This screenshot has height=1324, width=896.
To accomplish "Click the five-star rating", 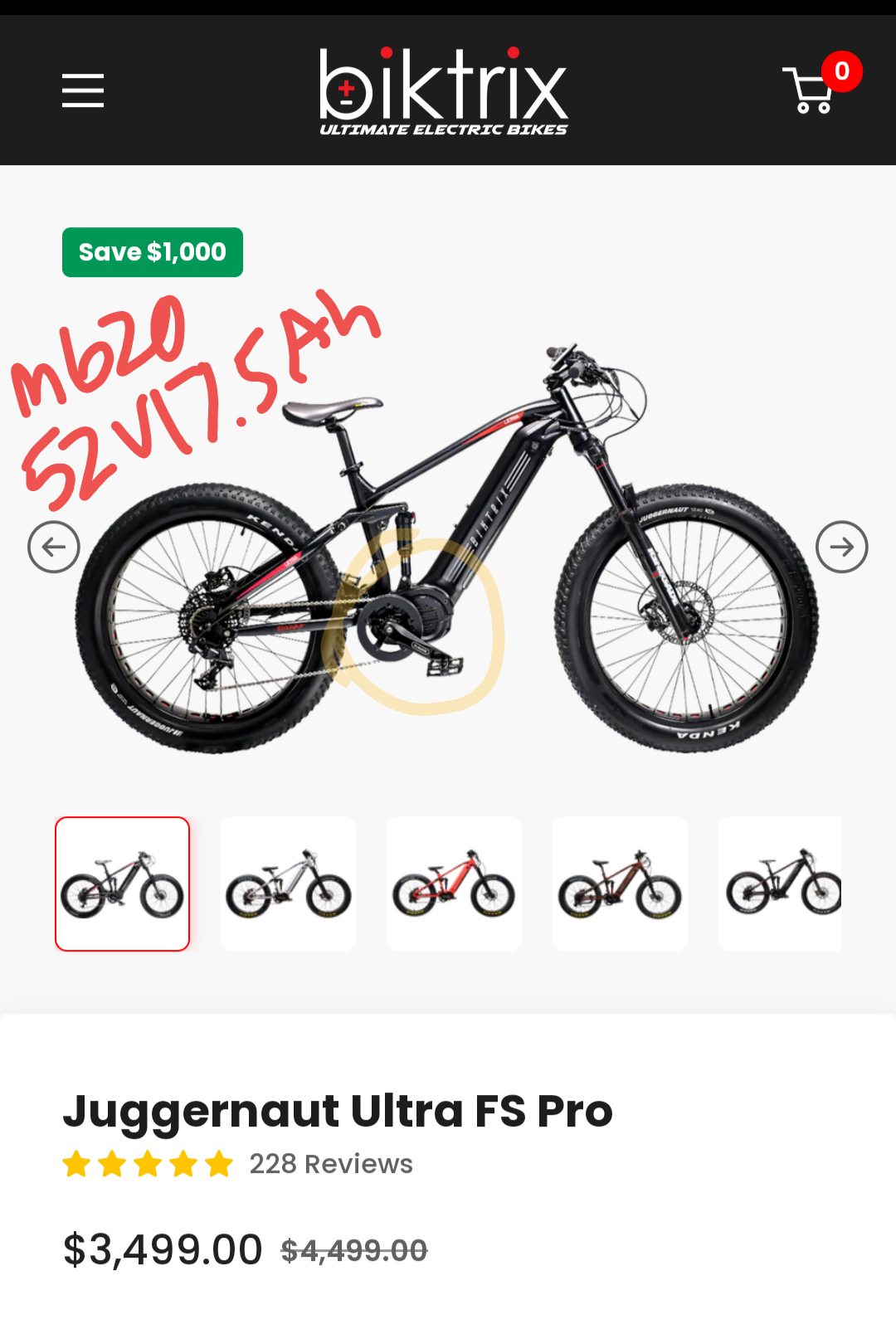I will (148, 1164).
